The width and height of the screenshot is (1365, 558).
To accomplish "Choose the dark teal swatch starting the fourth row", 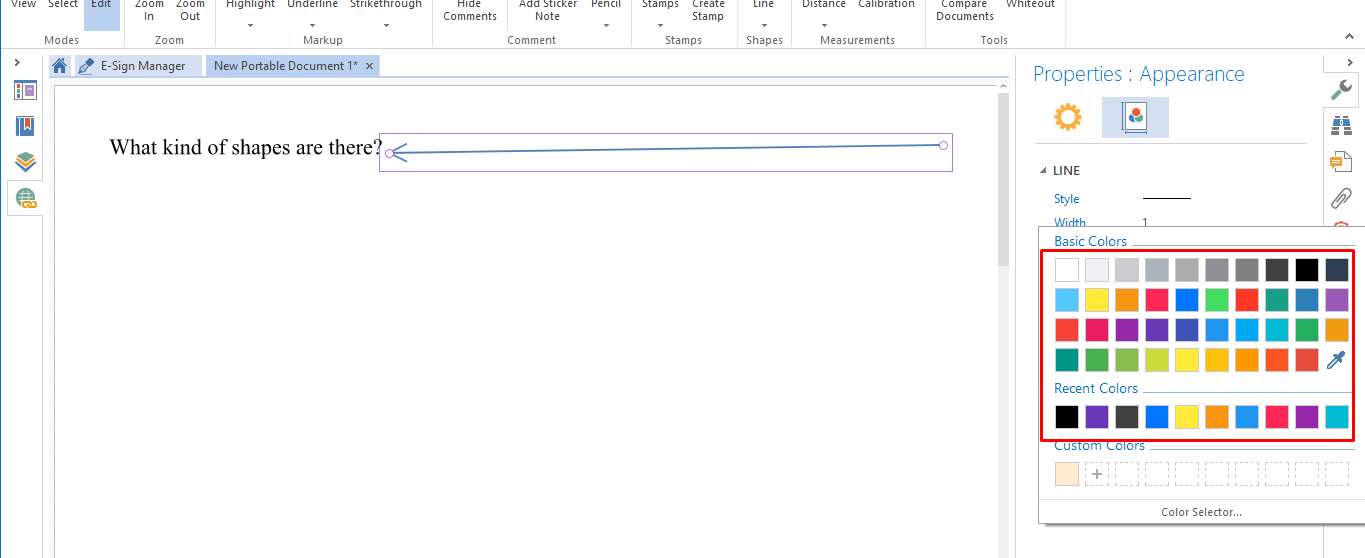I will click(1067, 360).
